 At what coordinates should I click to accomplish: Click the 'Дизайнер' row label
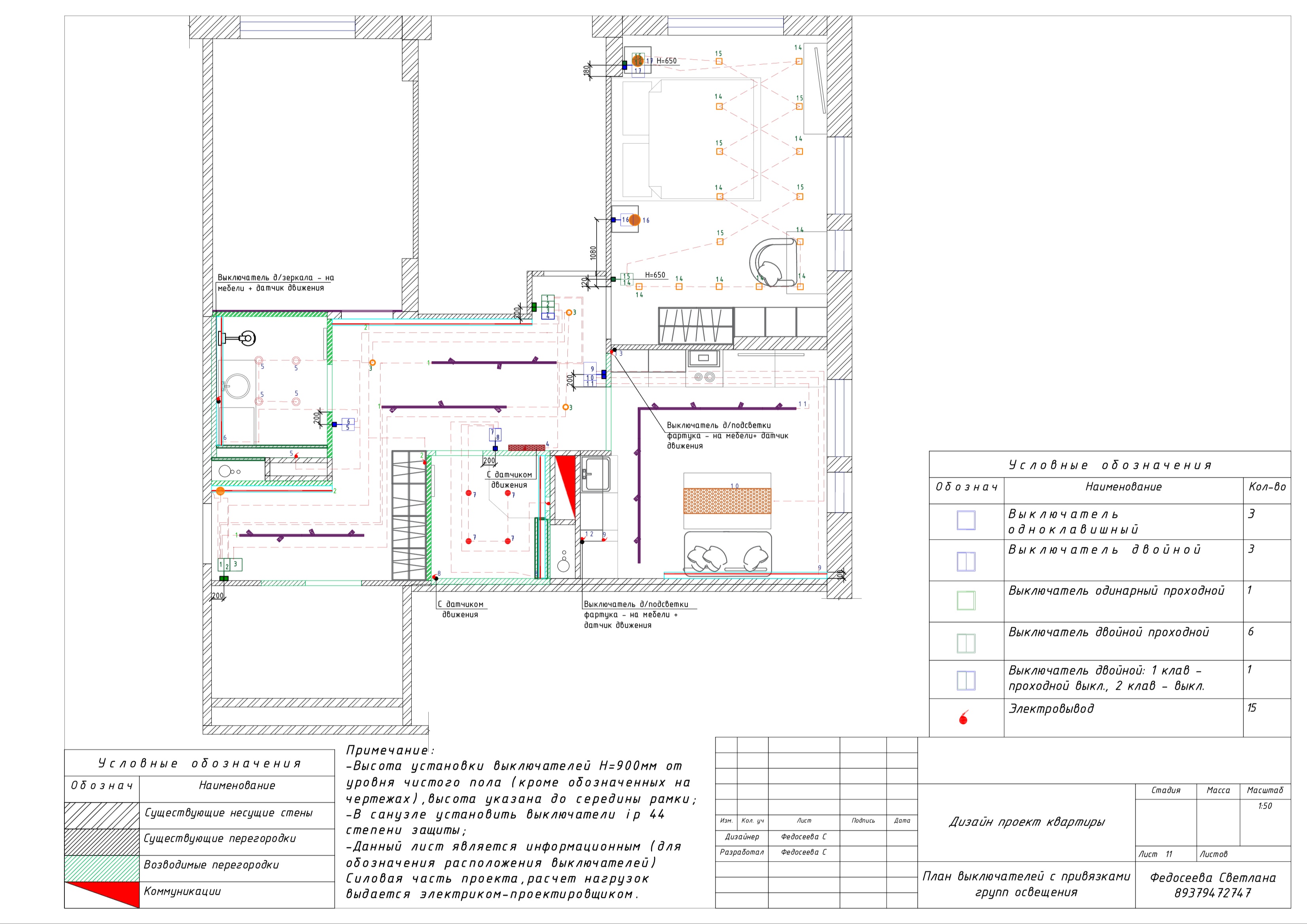click(x=742, y=837)
